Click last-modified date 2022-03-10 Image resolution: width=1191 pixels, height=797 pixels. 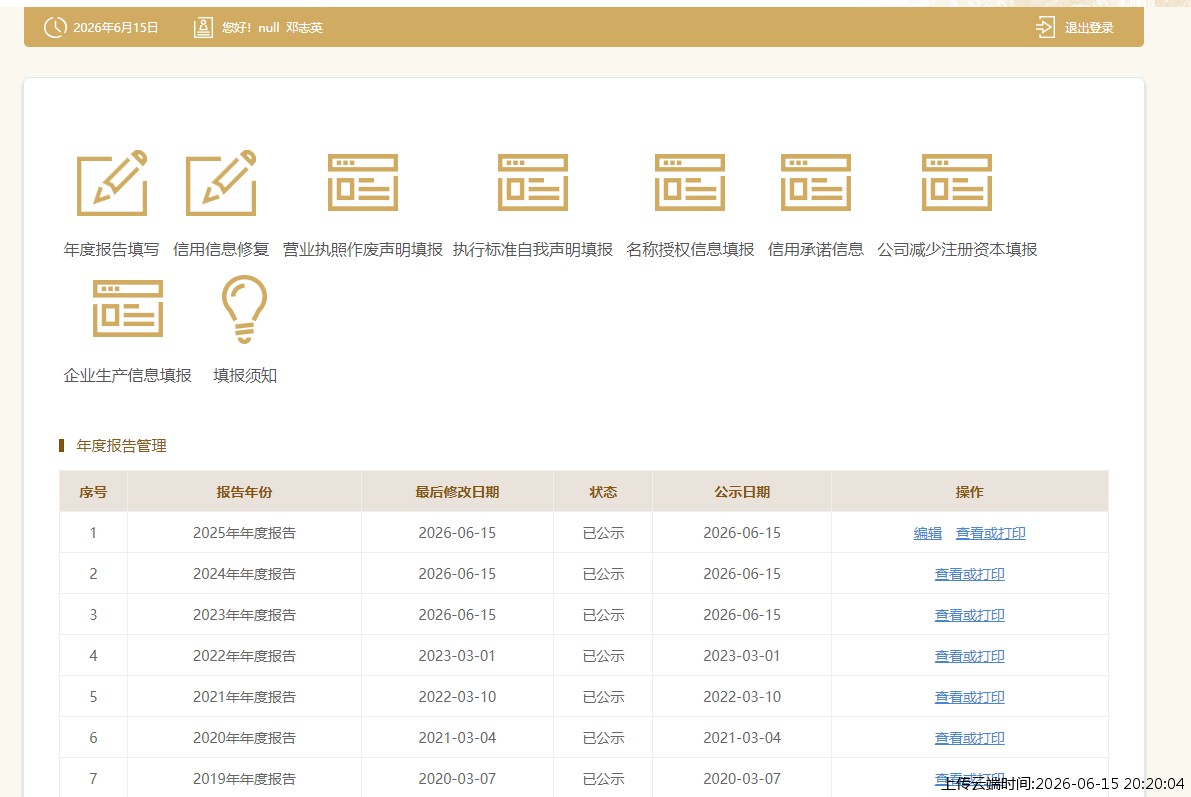tap(457, 697)
